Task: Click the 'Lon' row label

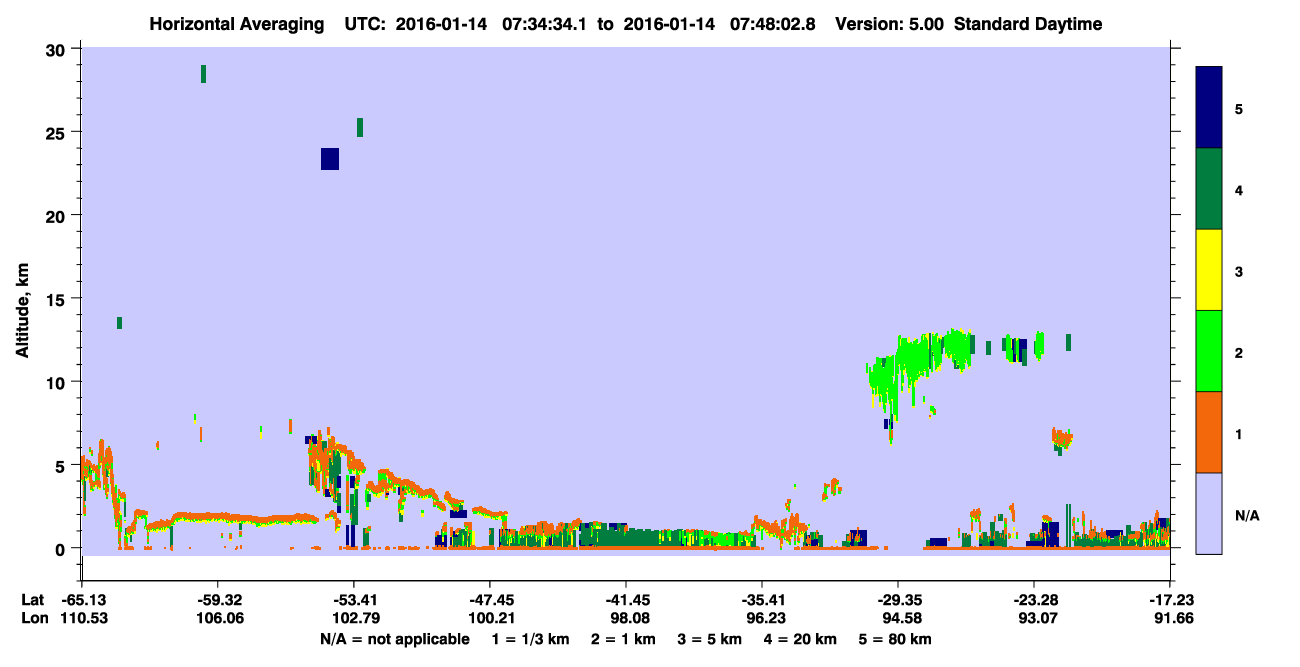Action: 34,619
